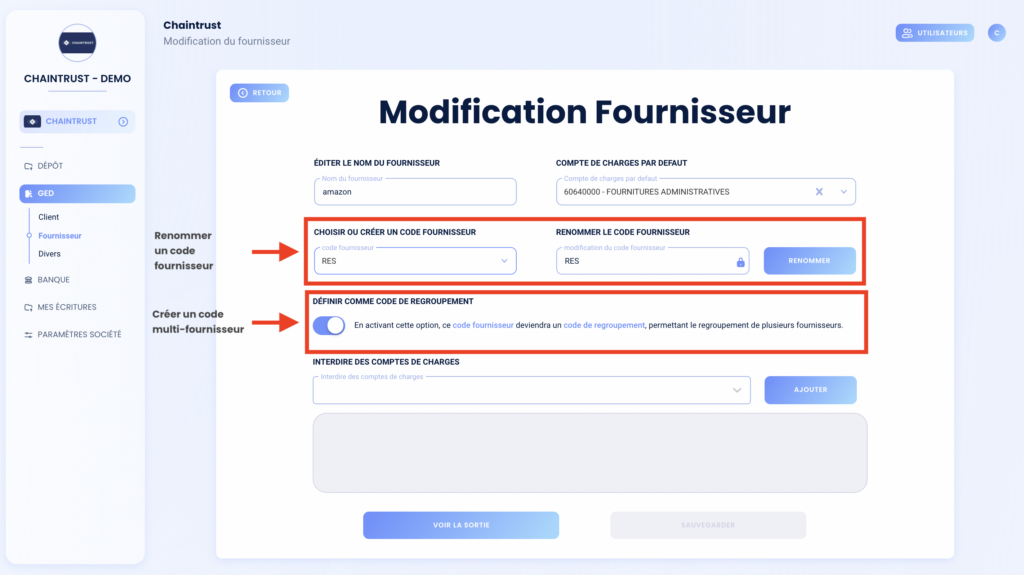Click the user avatar C icon
1024x575 pixels.
(997, 33)
